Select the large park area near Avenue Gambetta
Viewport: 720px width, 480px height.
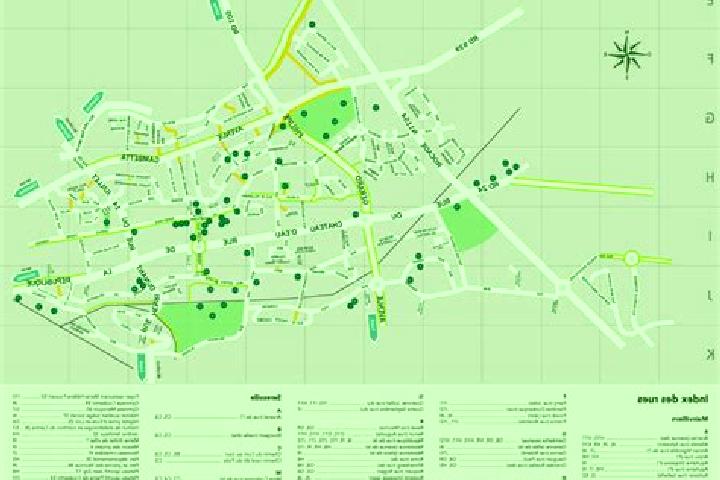(x=324, y=115)
